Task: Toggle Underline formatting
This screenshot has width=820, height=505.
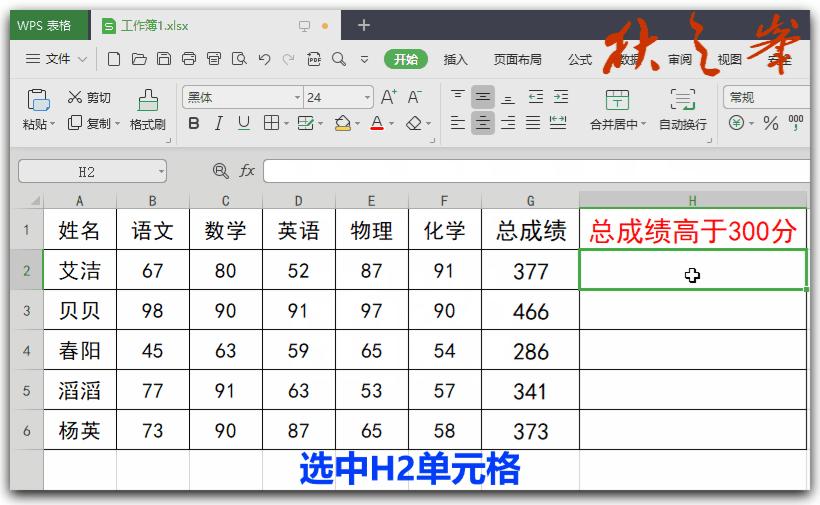Action: (244, 123)
